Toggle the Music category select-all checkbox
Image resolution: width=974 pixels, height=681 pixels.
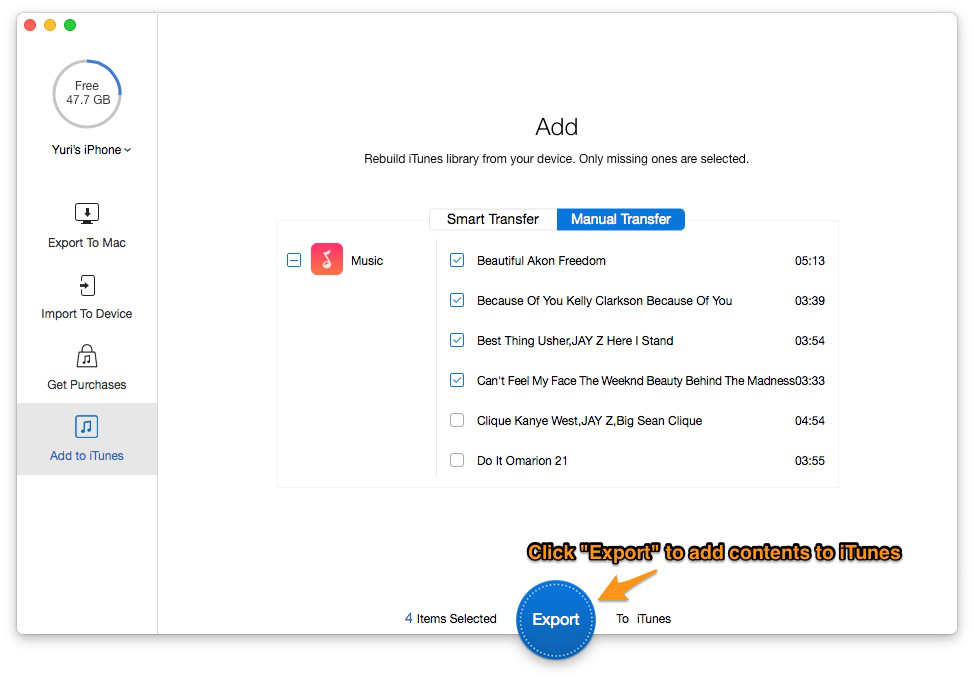pos(294,260)
